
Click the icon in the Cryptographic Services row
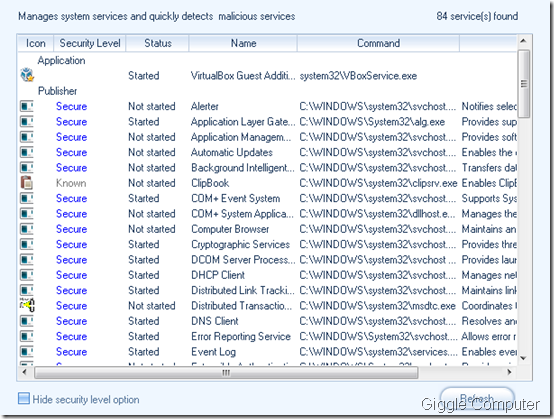coord(26,244)
